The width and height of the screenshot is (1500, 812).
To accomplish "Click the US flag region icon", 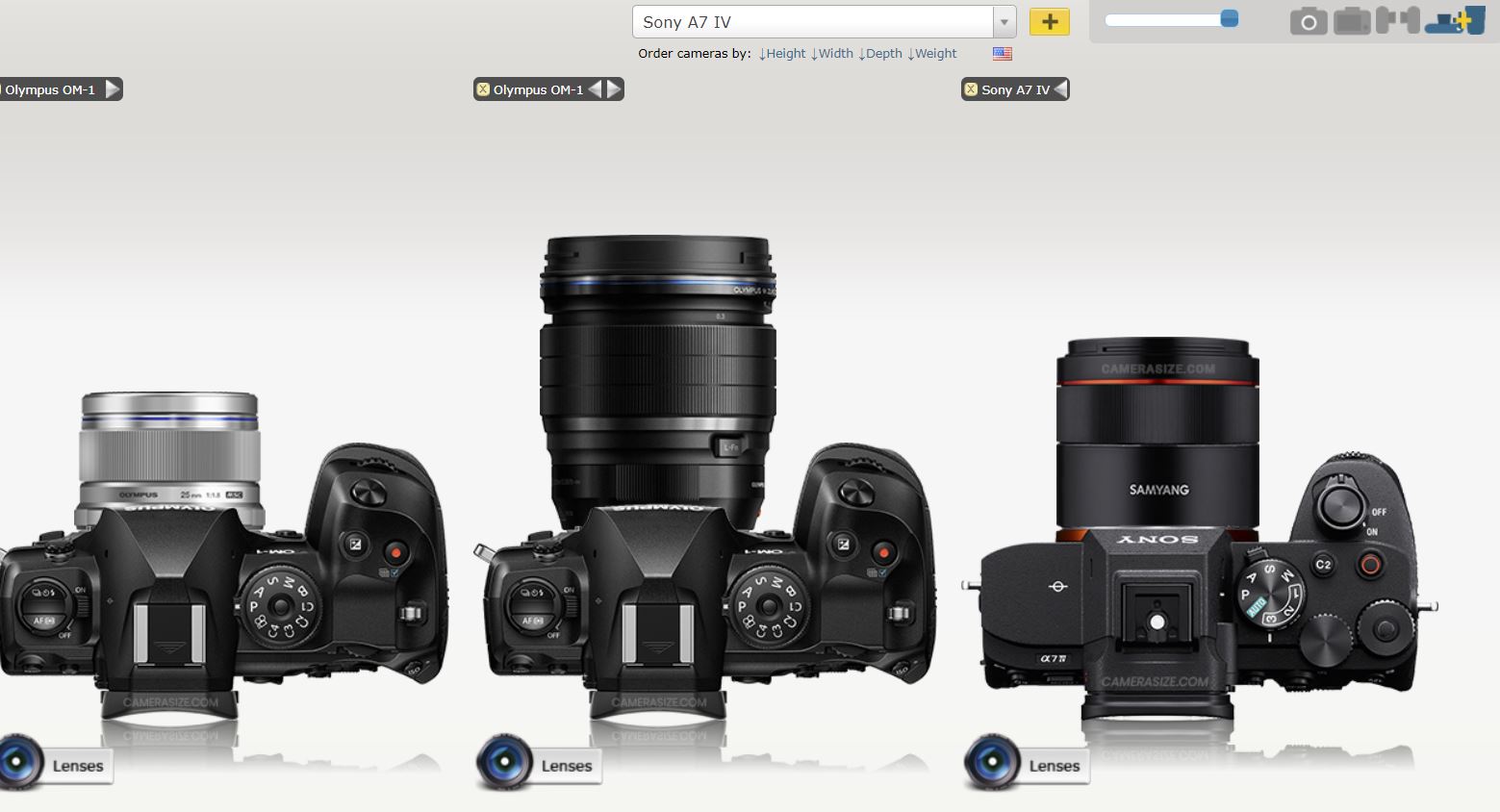I will (1003, 54).
